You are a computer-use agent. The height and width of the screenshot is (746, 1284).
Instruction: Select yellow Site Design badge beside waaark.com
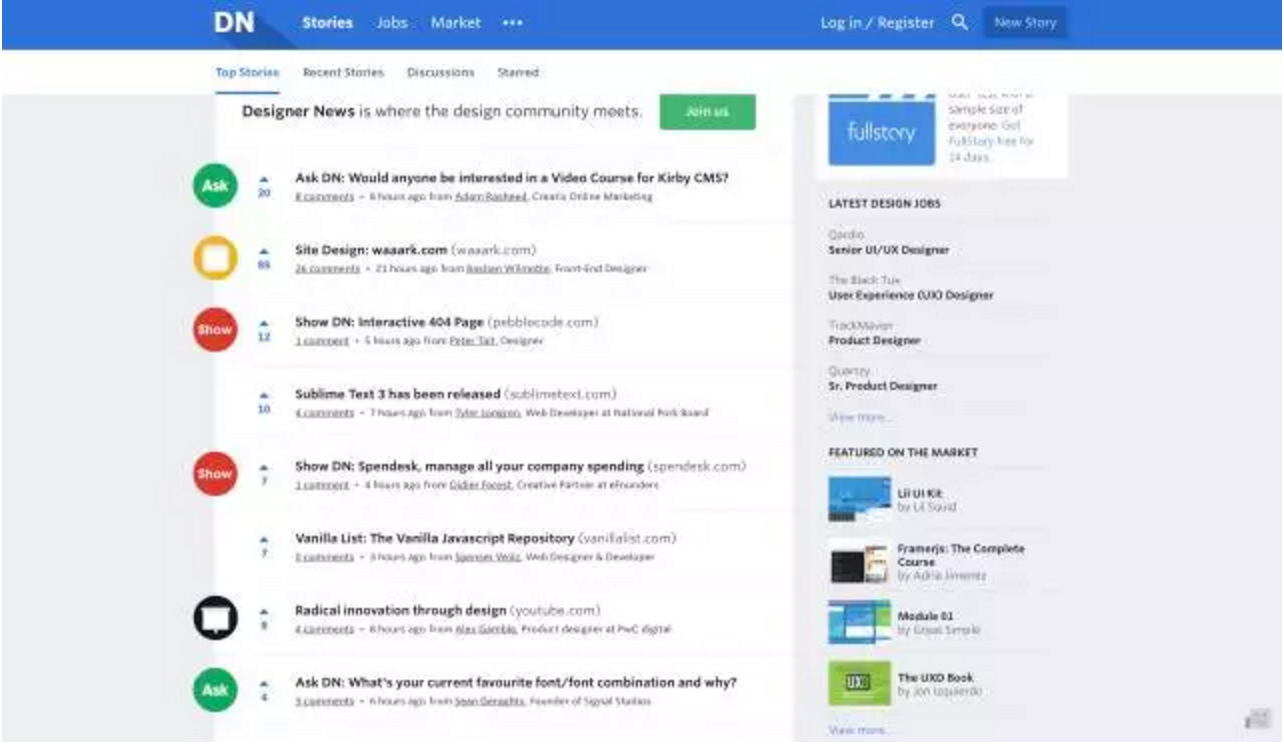point(215,258)
